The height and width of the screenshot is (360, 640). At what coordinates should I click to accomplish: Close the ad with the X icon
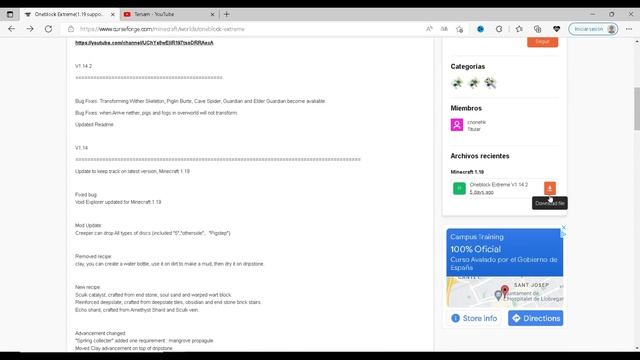coord(564,227)
